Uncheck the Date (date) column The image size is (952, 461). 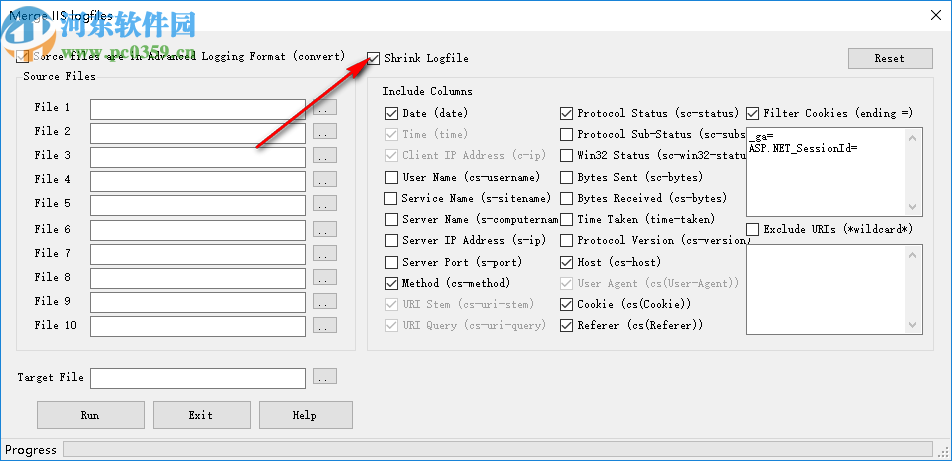pyautogui.click(x=391, y=113)
